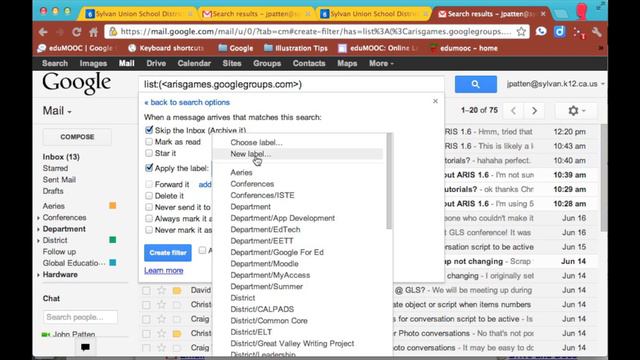The width and height of the screenshot is (640, 360).
Task: Star the David message on Jun 14
Action: pos(161,290)
